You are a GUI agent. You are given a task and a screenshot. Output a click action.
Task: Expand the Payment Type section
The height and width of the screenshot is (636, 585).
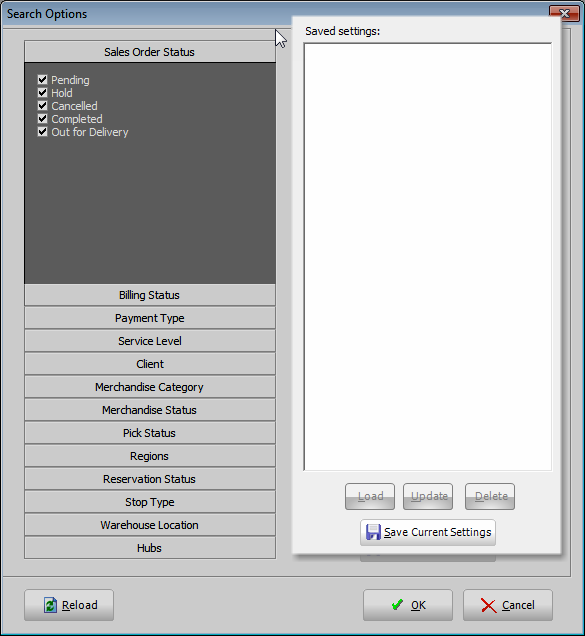point(150,318)
